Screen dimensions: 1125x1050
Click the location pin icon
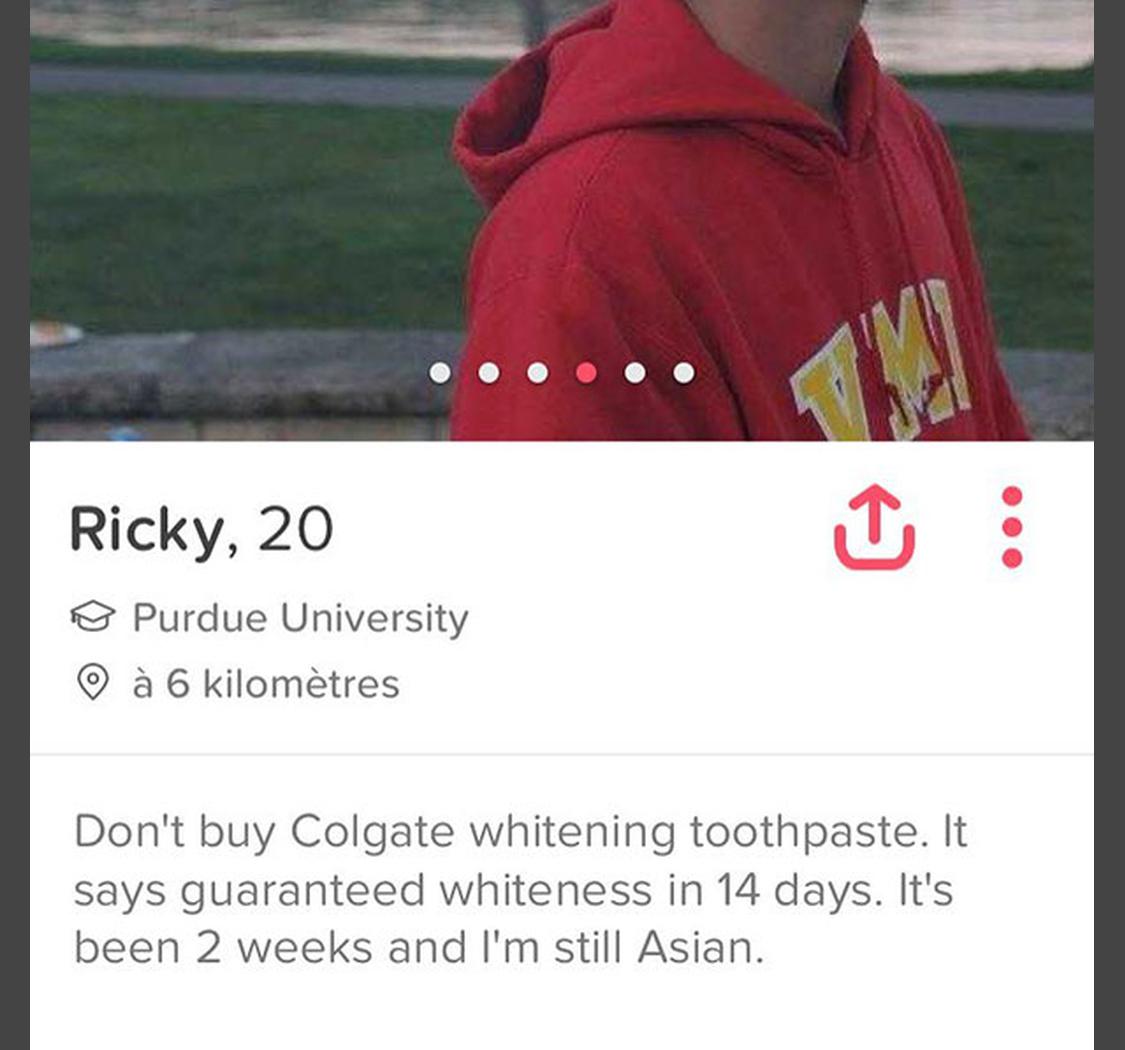(x=93, y=683)
